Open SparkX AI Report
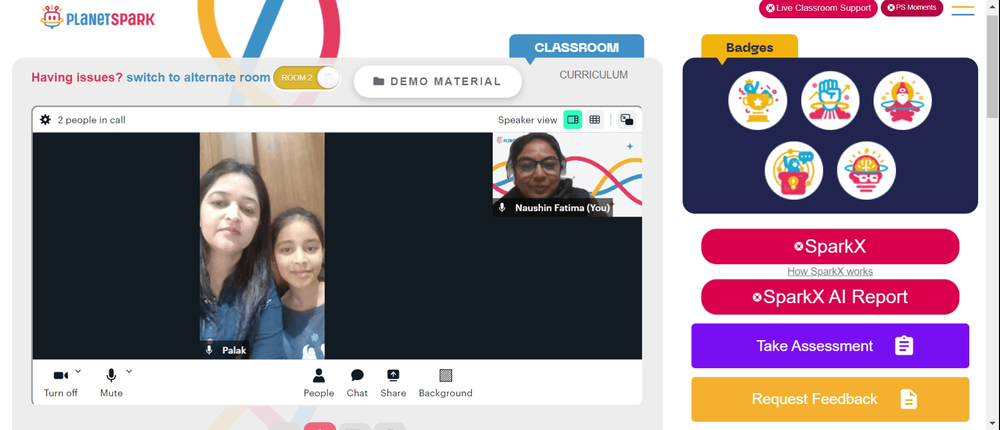The width and height of the screenshot is (1000, 430). point(830,297)
